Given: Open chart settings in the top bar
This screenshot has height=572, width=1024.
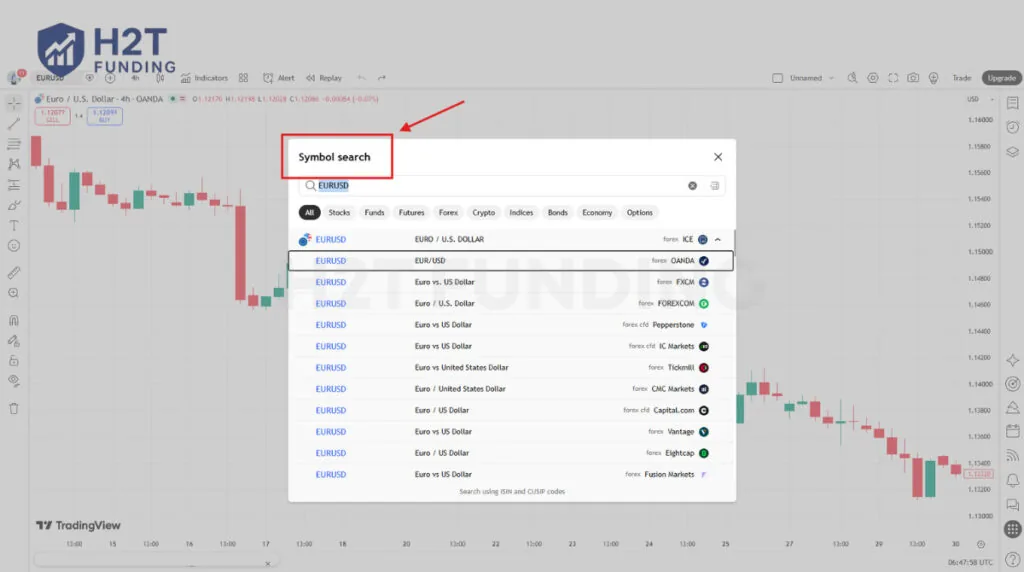Looking at the screenshot, I should tap(872, 78).
